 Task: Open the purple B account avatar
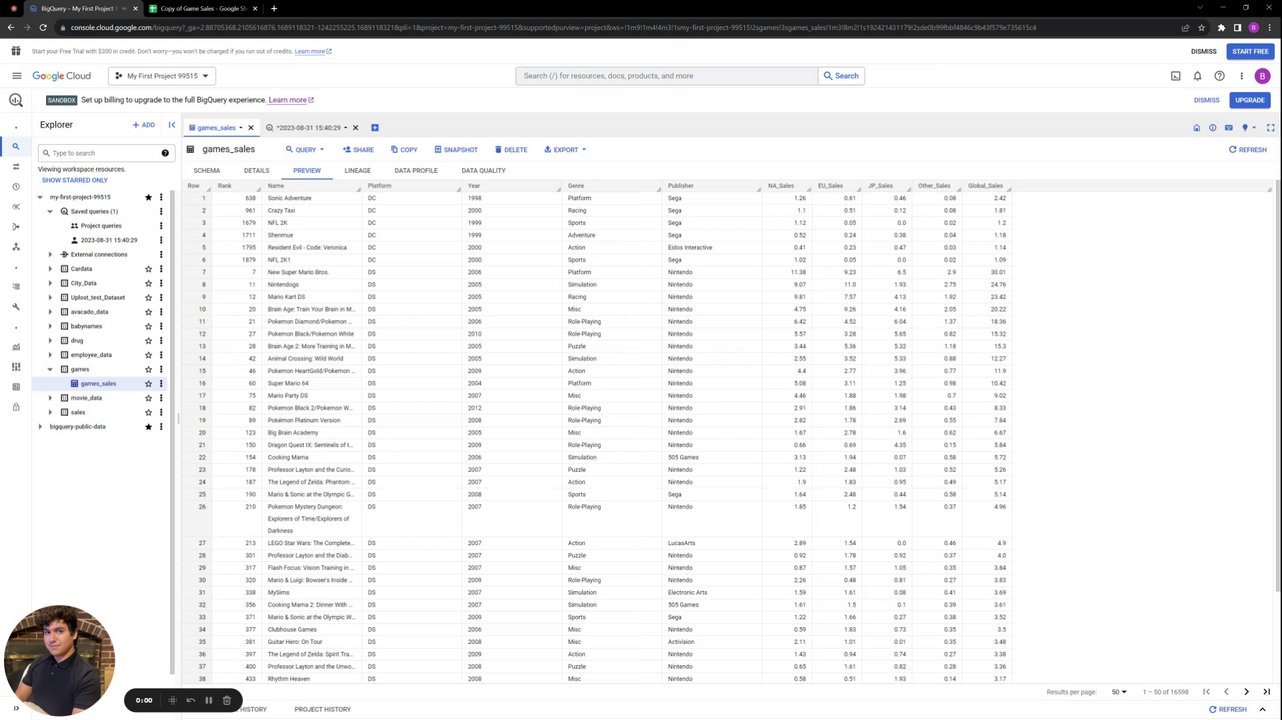click(1262, 76)
